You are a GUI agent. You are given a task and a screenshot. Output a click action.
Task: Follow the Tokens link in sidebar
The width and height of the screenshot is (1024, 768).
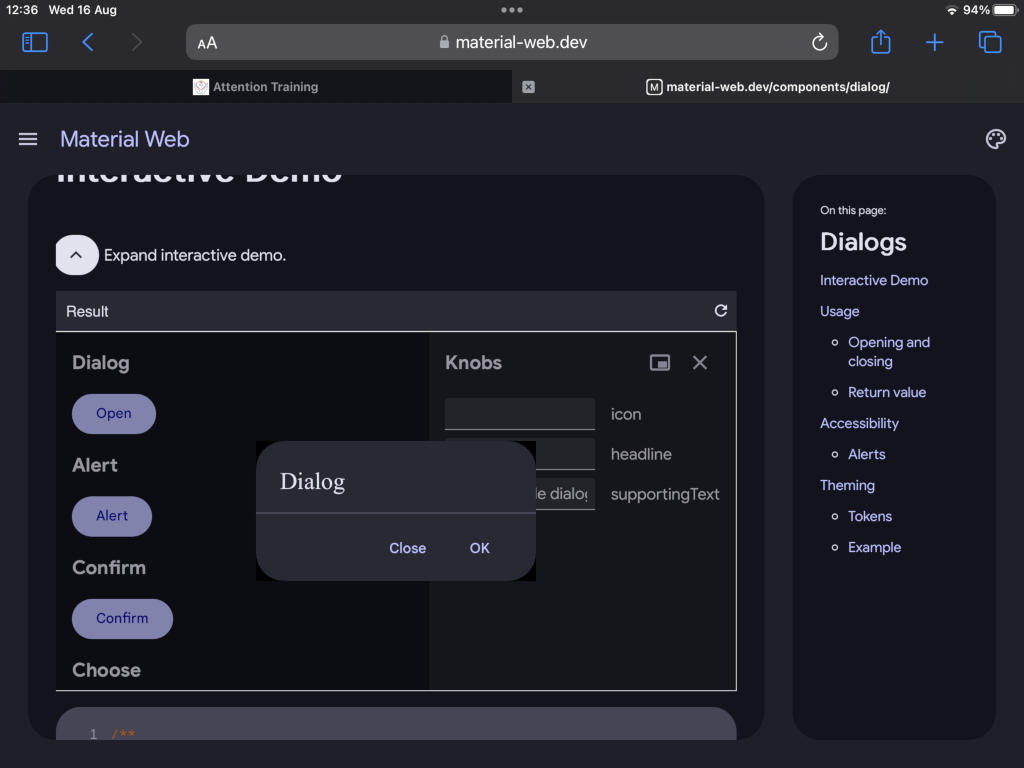click(870, 516)
